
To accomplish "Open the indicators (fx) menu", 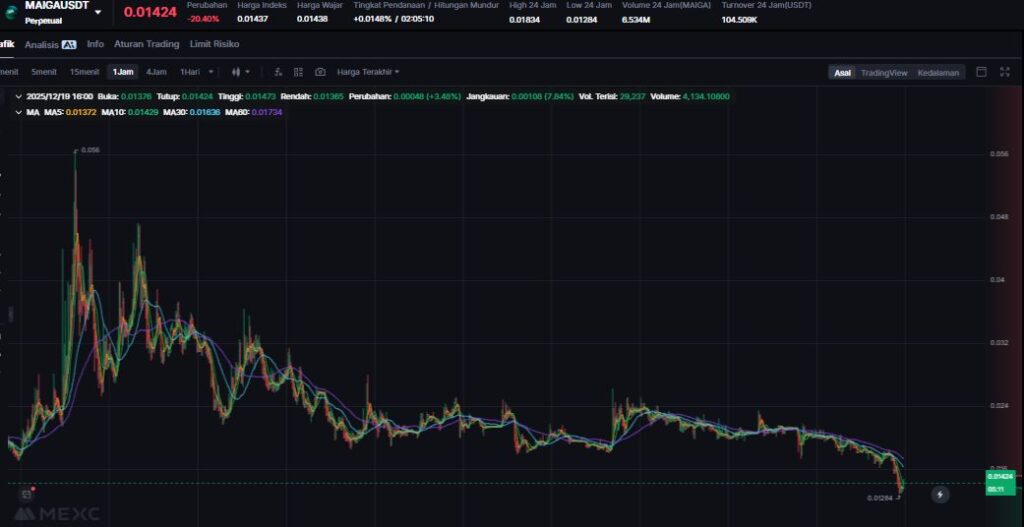I will [278, 72].
